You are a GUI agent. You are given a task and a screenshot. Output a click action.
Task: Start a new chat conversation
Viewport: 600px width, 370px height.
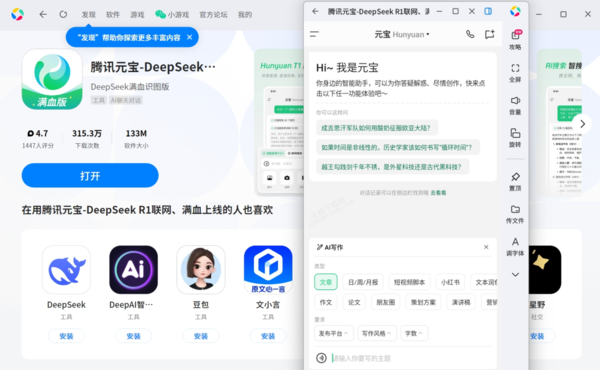coord(490,34)
